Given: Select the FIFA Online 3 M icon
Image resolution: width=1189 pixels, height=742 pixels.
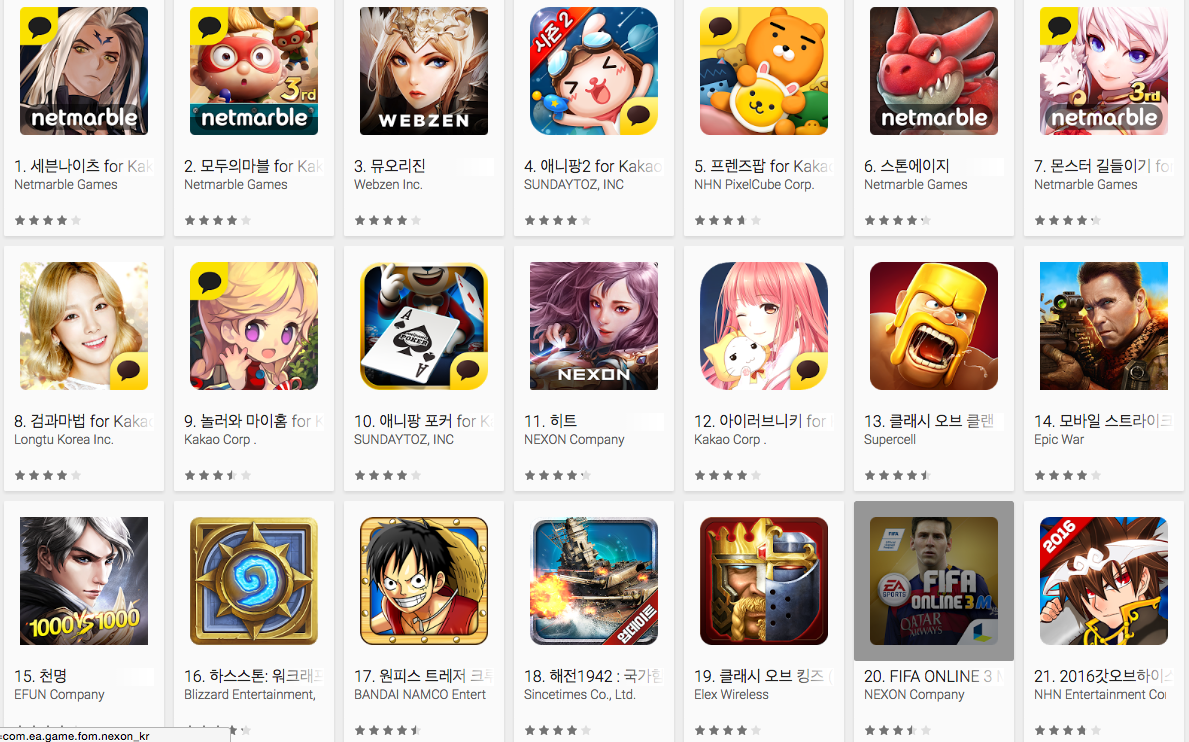Looking at the screenshot, I should [933, 581].
